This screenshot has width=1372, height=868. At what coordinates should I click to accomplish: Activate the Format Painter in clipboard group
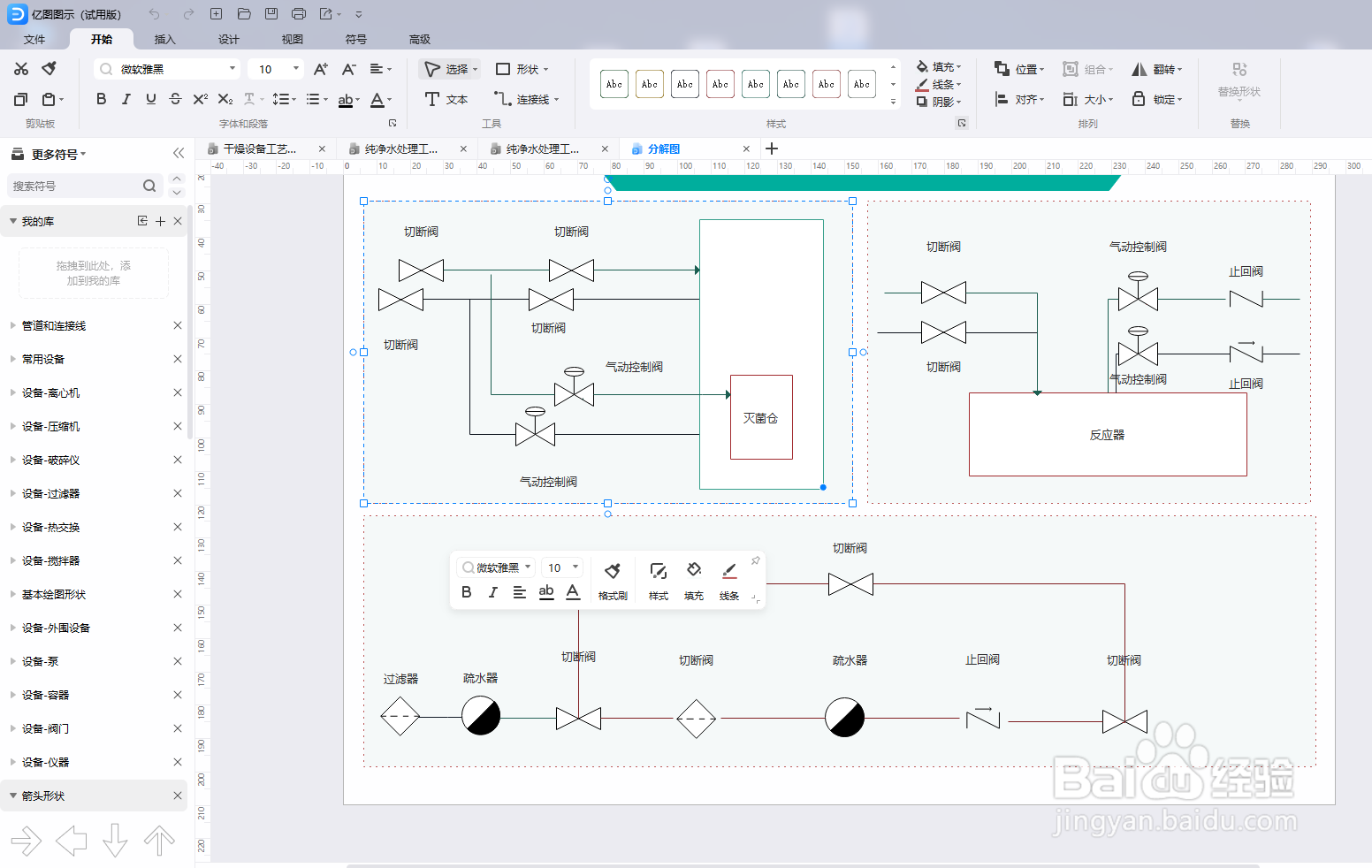(x=50, y=69)
